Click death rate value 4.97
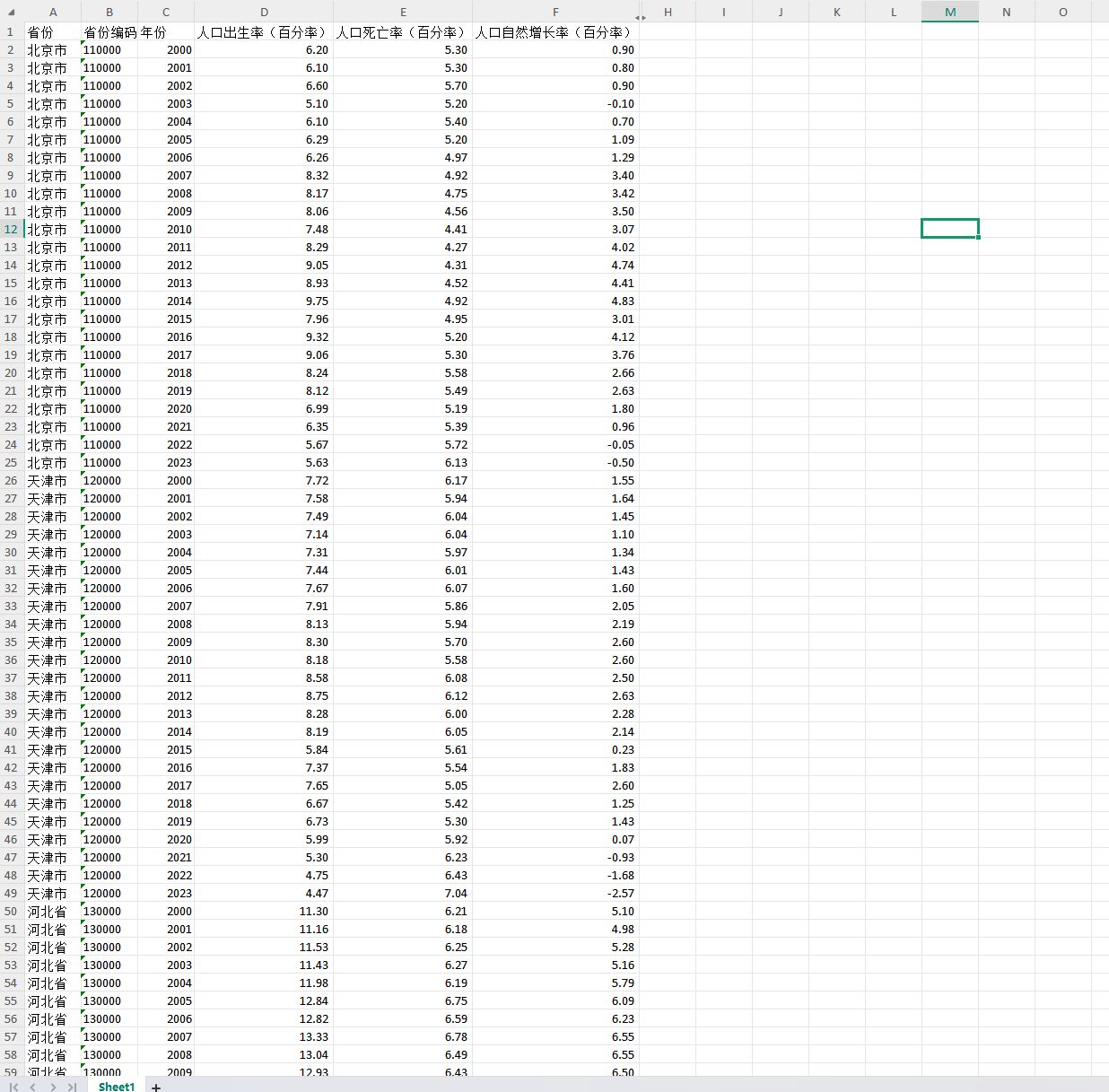 click(403, 157)
